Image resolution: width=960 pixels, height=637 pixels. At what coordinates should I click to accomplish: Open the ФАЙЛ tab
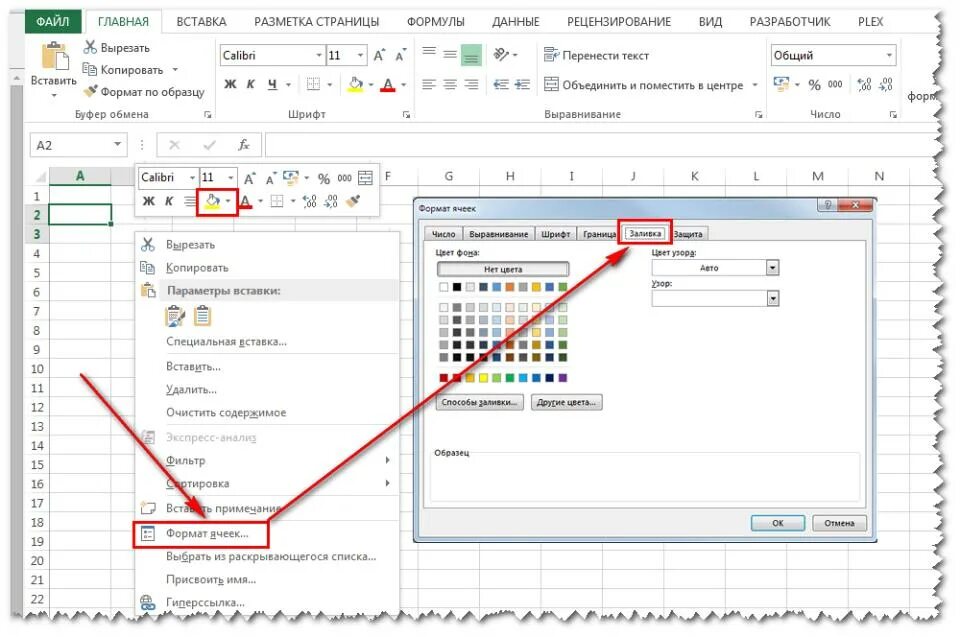(x=53, y=21)
